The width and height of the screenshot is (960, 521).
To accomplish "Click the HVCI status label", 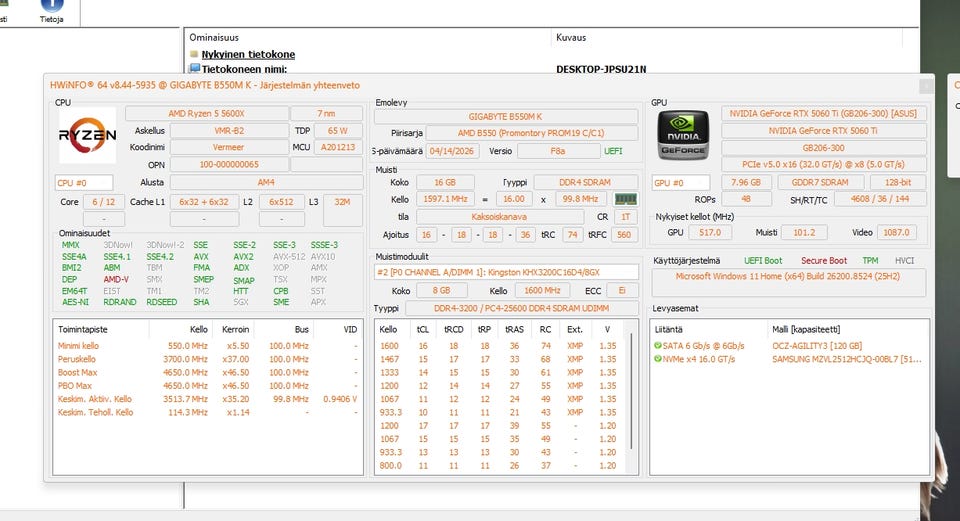I will 904,261.
